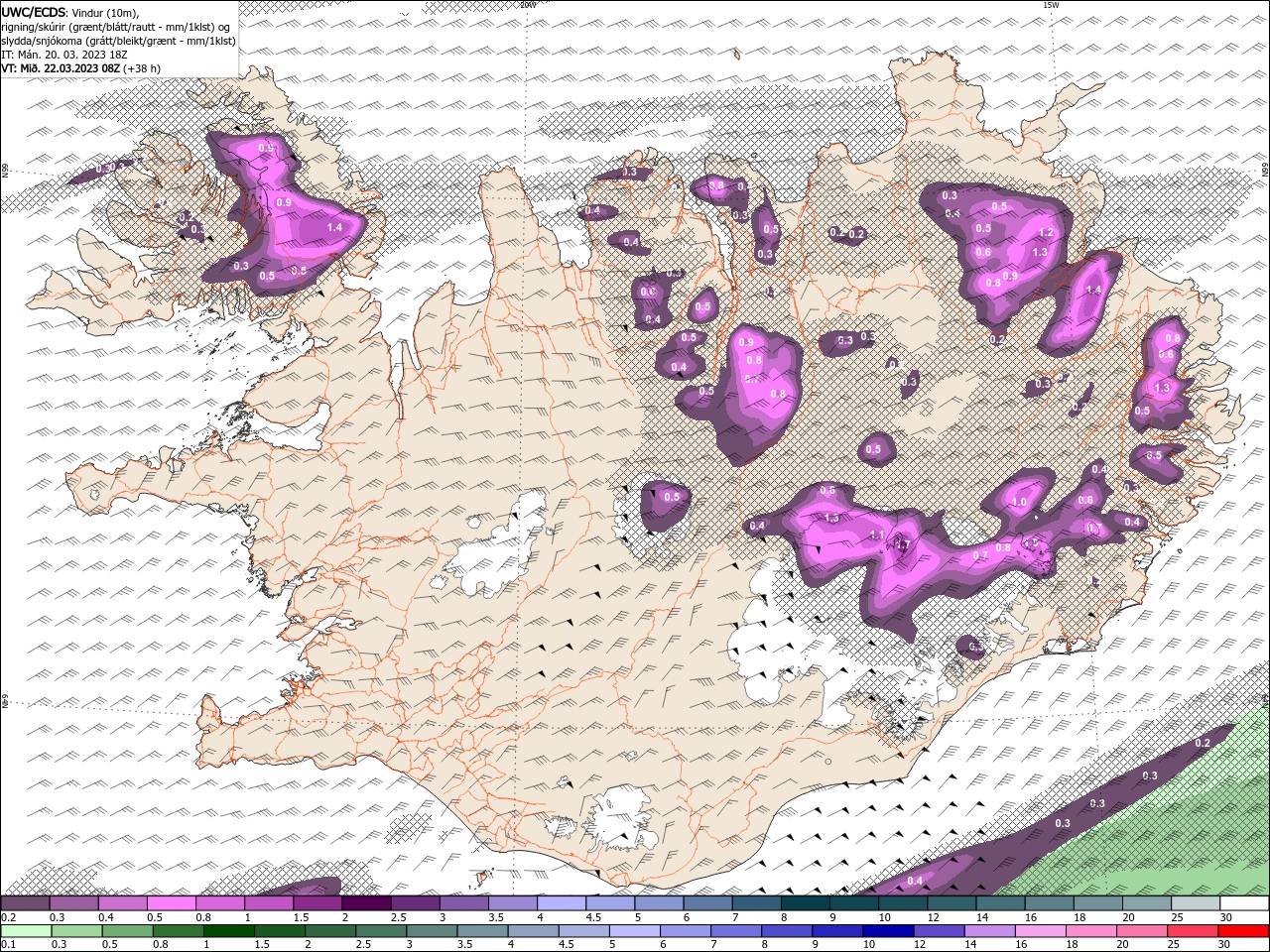The width and height of the screenshot is (1270, 952).
Task: Click the 'rigning/skúrir' legend description line
Action: (115, 27)
